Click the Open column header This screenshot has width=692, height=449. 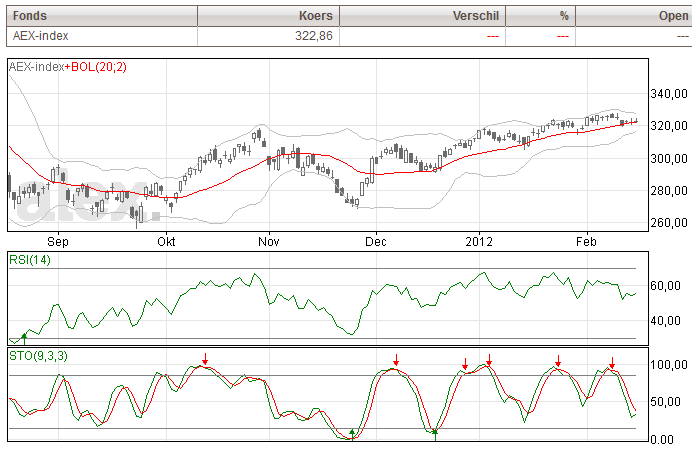pyautogui.click(x=634, y=16)
